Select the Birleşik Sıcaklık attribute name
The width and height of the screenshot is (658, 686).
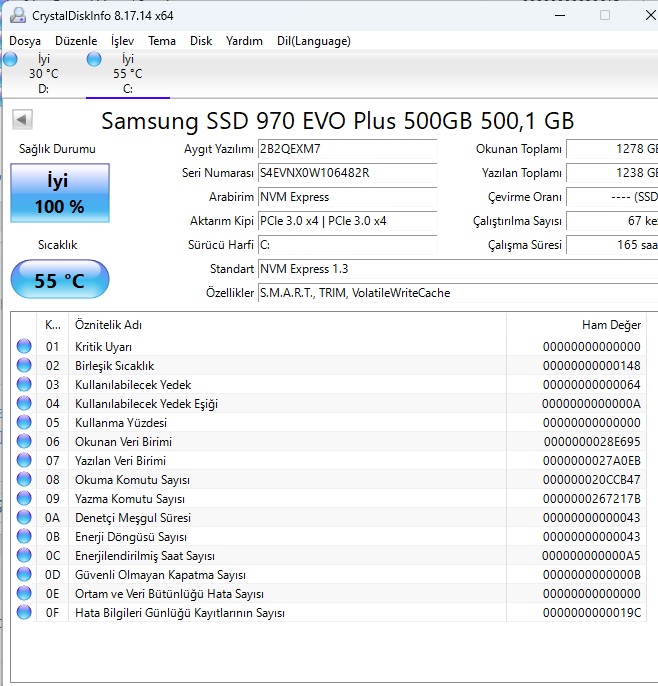click(x=115, y=366)
